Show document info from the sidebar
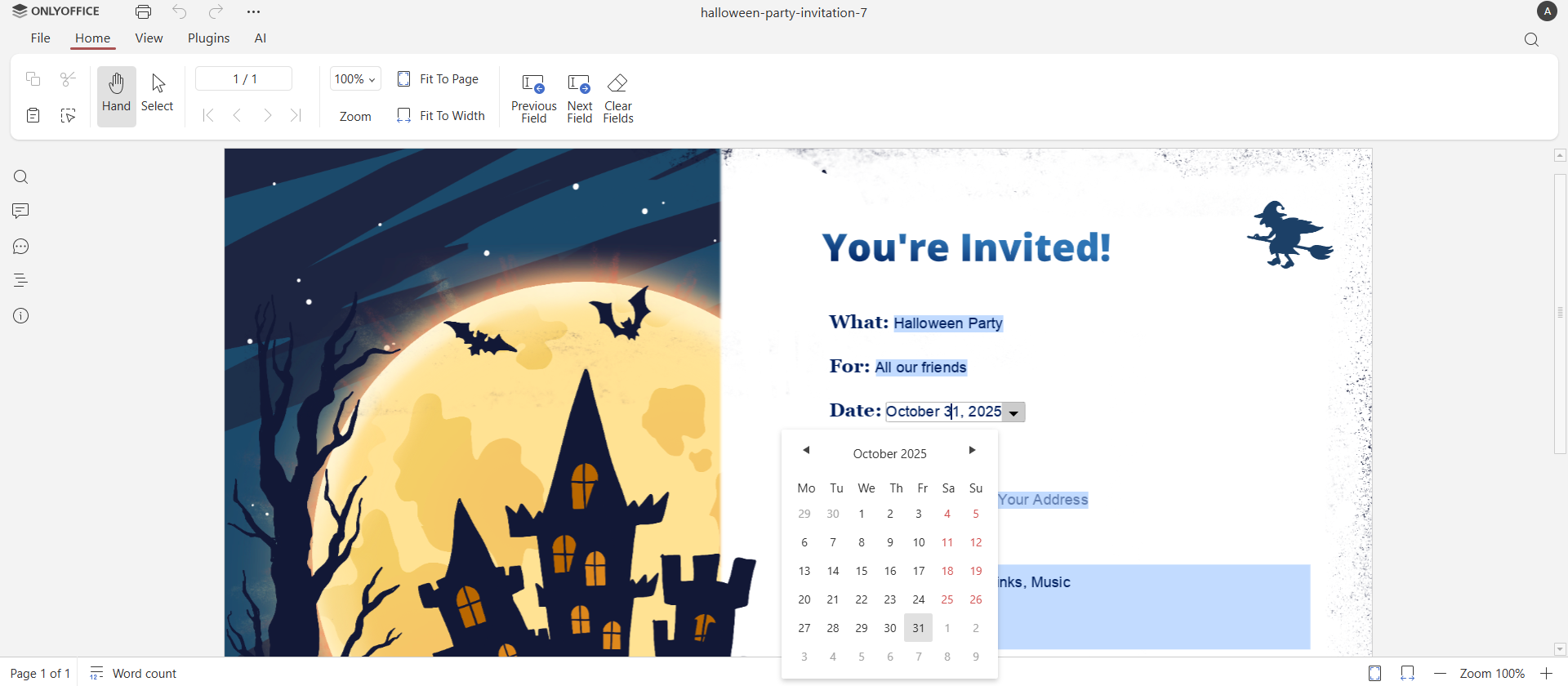The height and width of the screenshot is (686, 1568). pos(21,316)
